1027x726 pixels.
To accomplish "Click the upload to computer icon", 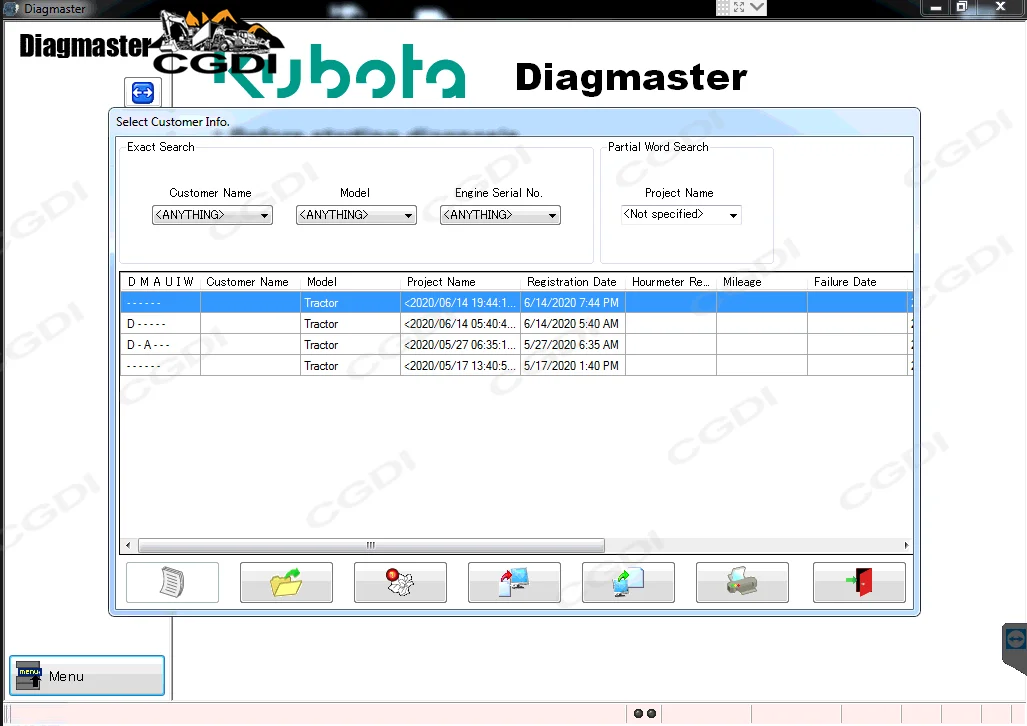I will (514, 582).
